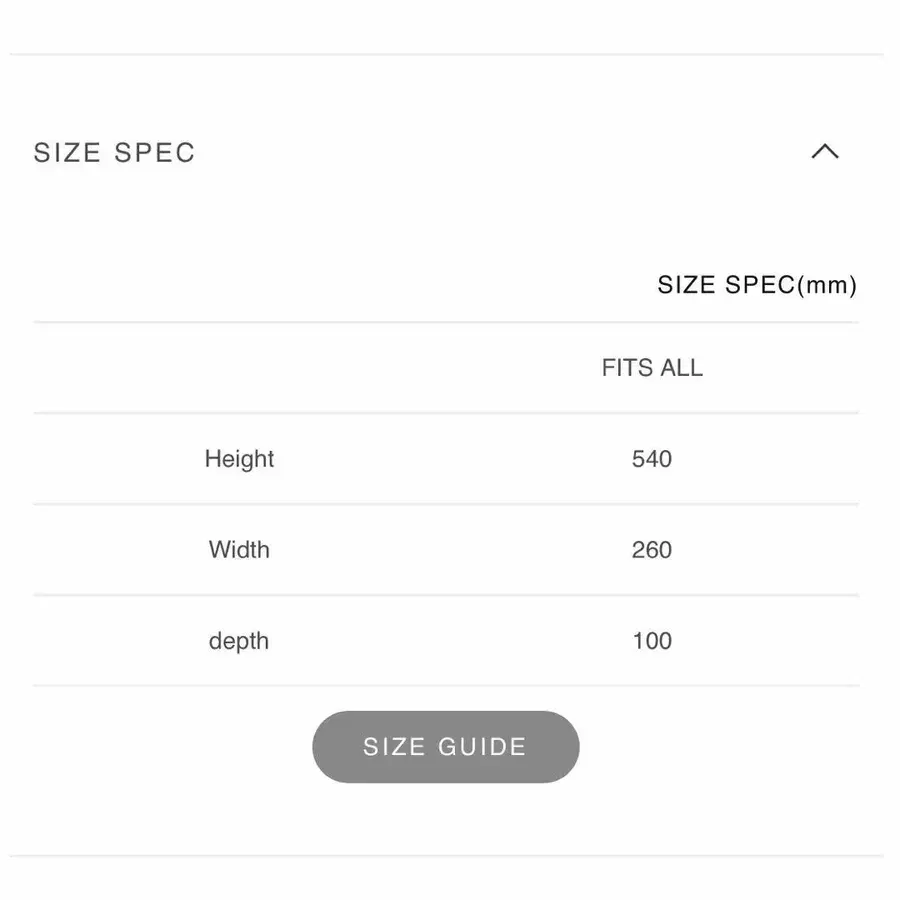Click the word GUIDE in the gray button
Screen dimensions: 900x900
coord(482,746)
